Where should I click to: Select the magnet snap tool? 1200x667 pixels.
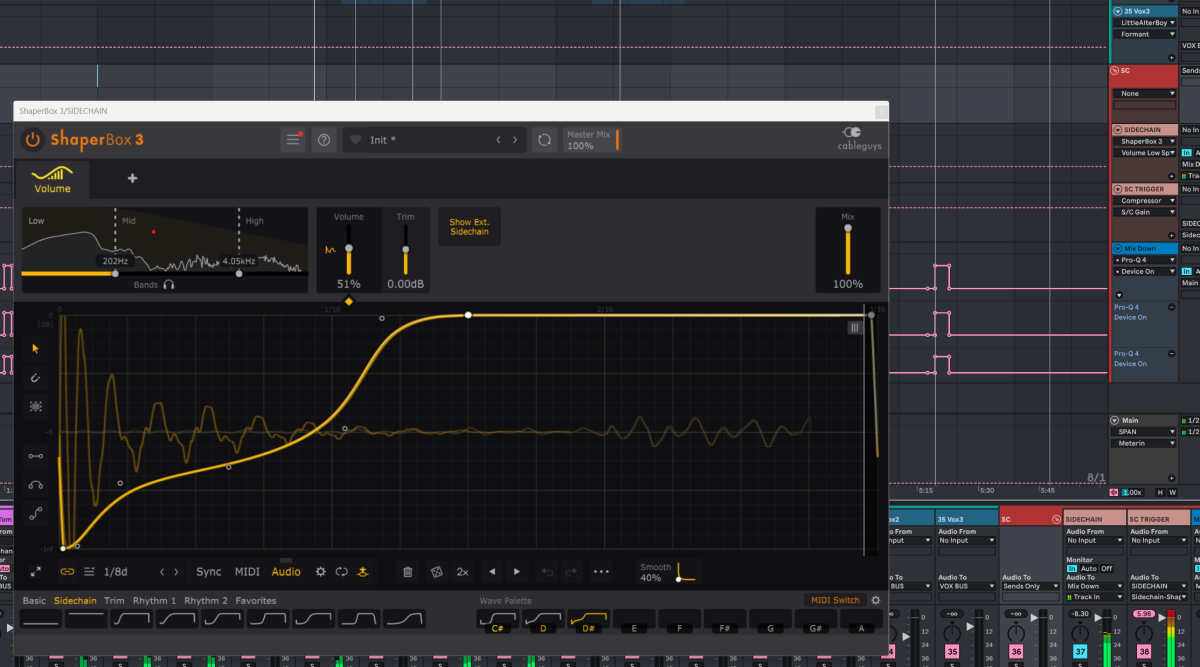[x=36, y=378]
